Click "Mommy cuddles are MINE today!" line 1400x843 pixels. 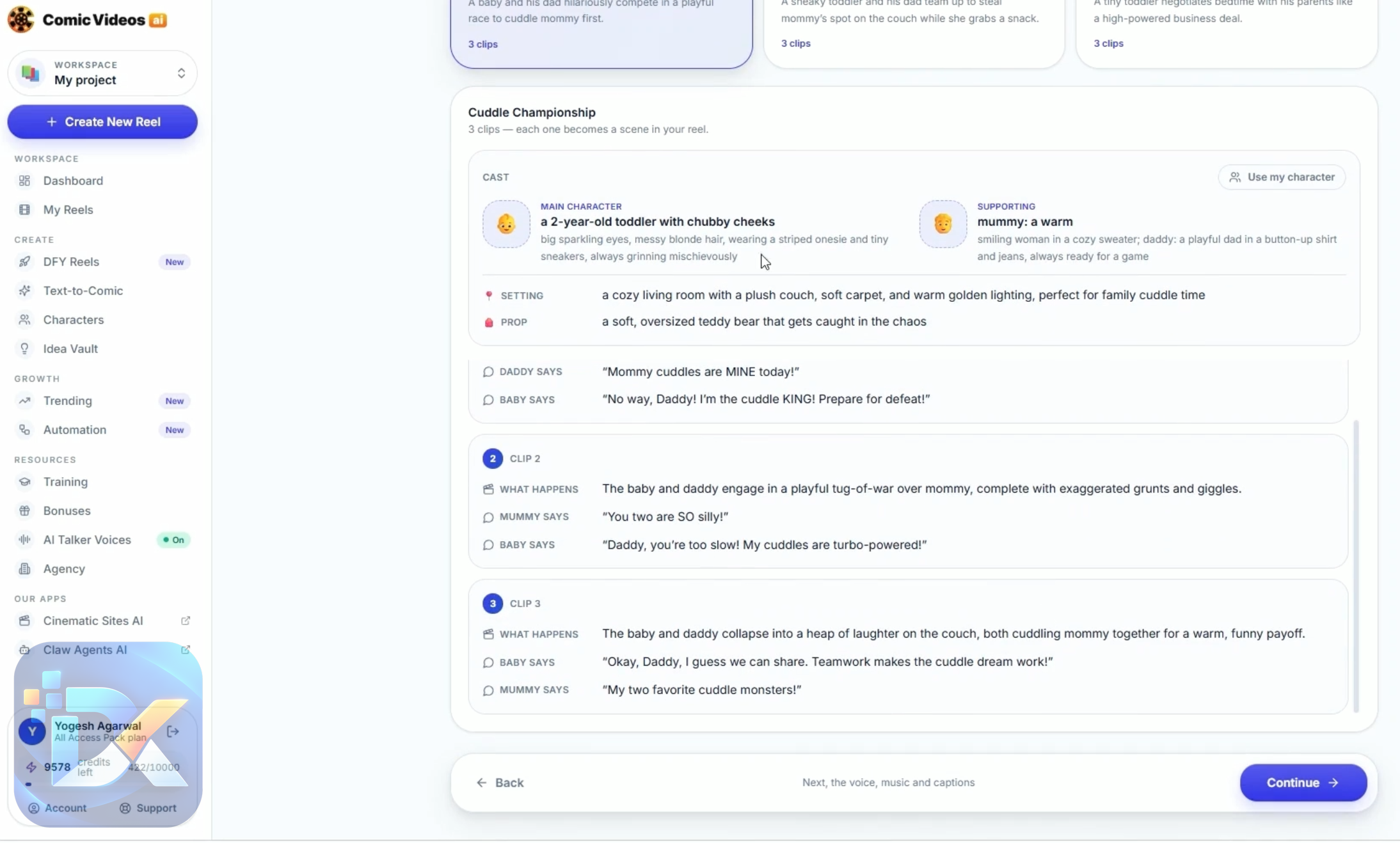[700, 372]
